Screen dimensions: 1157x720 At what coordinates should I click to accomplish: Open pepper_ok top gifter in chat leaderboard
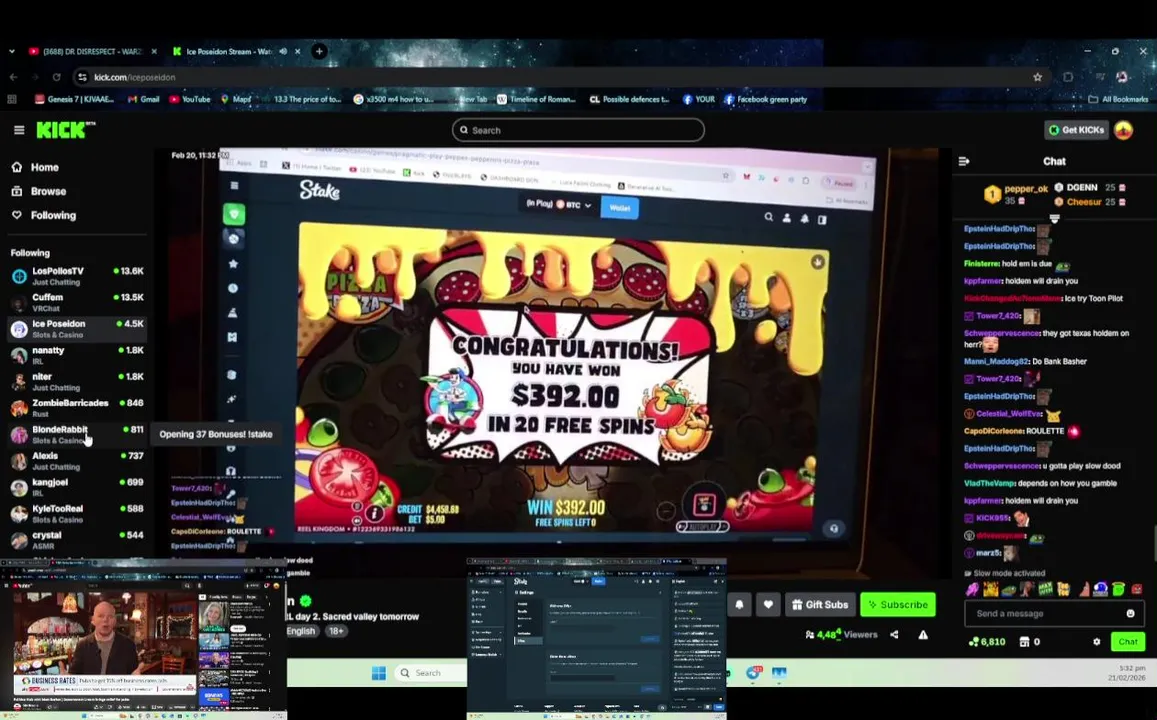click(1015, 194)
